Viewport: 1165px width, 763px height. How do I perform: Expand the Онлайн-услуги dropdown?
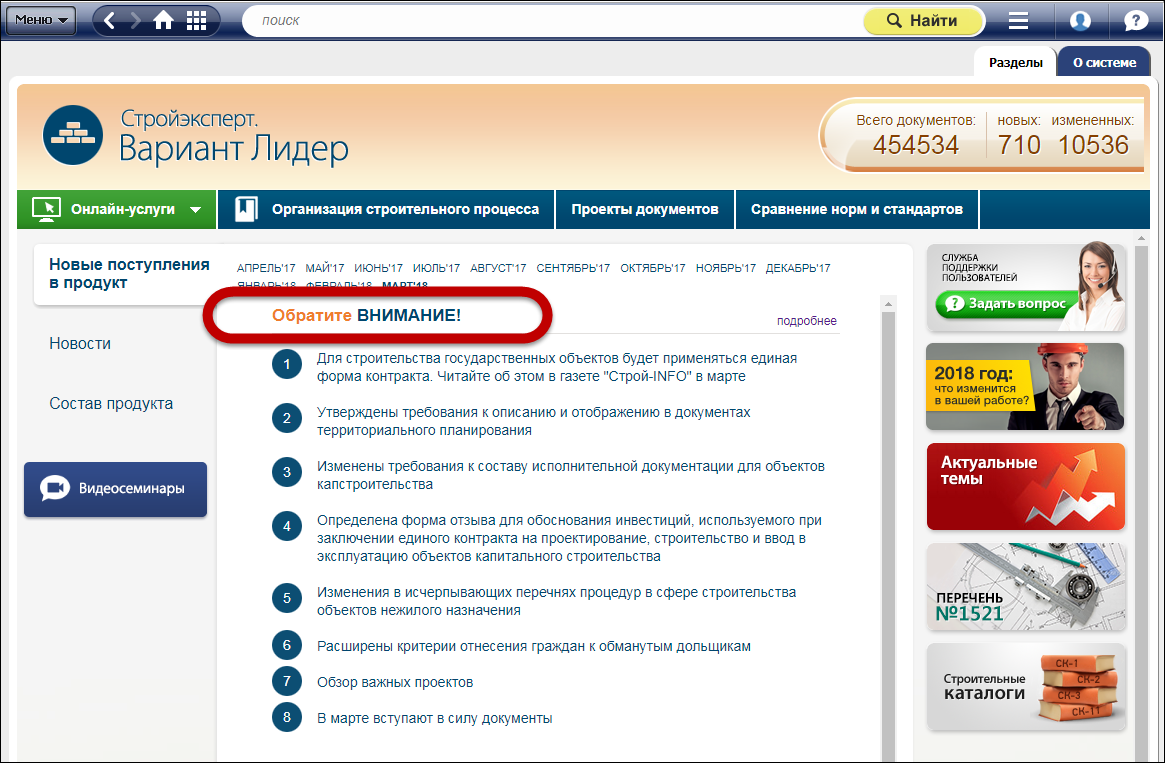117,209
